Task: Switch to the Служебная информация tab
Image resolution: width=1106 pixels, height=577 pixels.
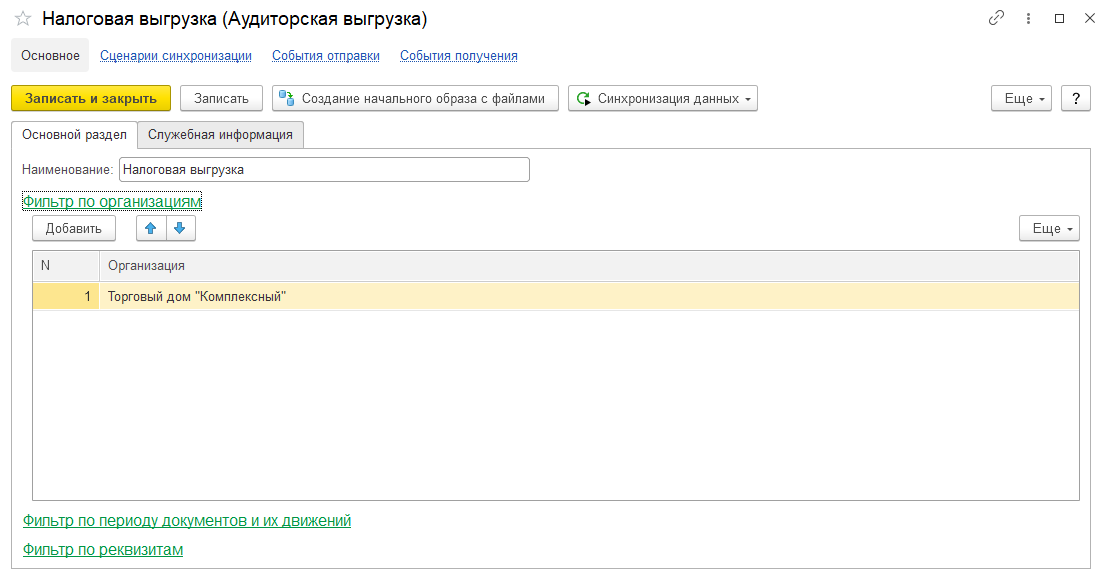Action: tap(219, 134)
